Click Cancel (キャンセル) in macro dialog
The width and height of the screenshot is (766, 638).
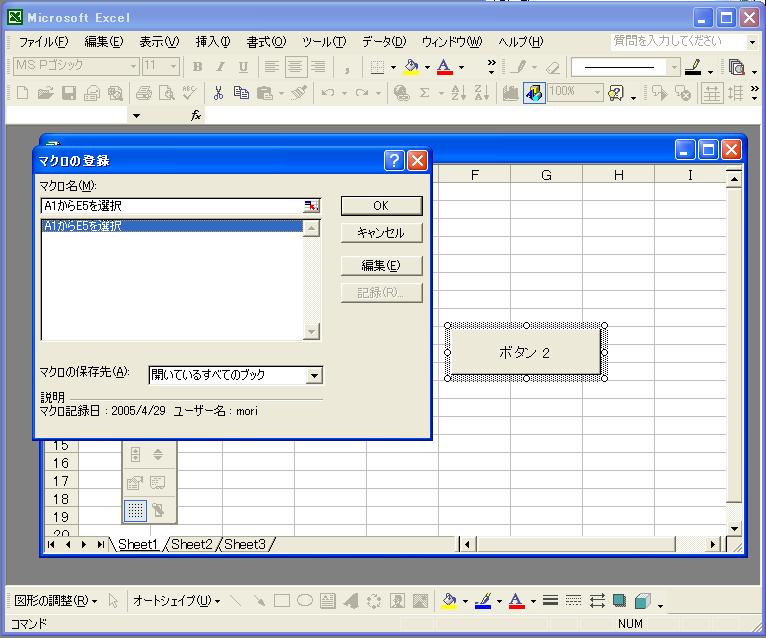(381, 233)
